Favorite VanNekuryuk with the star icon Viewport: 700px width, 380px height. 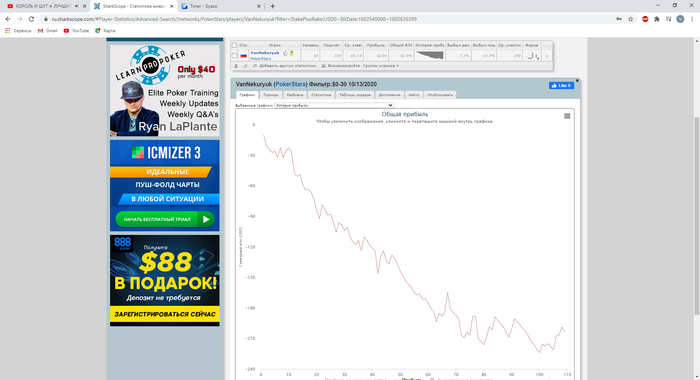click(285, 53)
